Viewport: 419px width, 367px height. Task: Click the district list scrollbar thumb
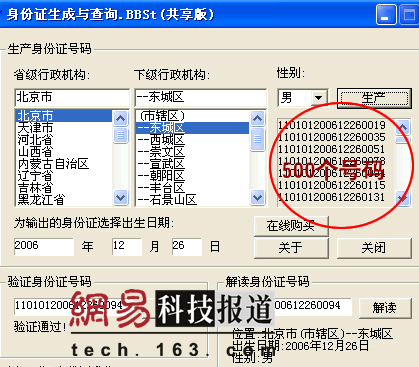click(257, 139)
